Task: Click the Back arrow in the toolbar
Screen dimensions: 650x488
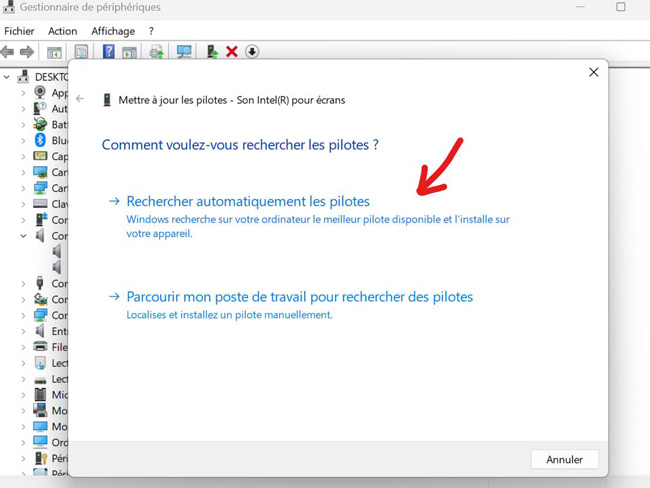Action: coord(7,52)
